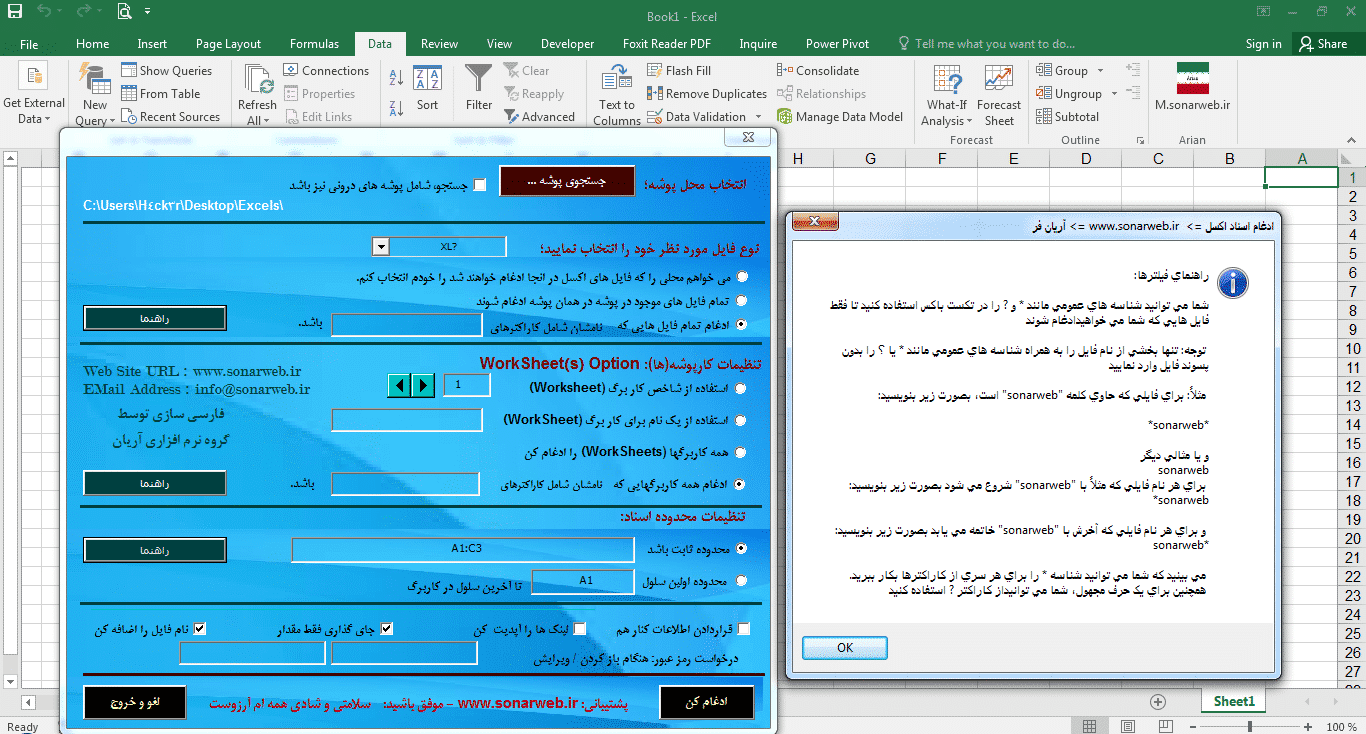Open Data Validation
1366x734 pixels.
[x=697, y=116]
